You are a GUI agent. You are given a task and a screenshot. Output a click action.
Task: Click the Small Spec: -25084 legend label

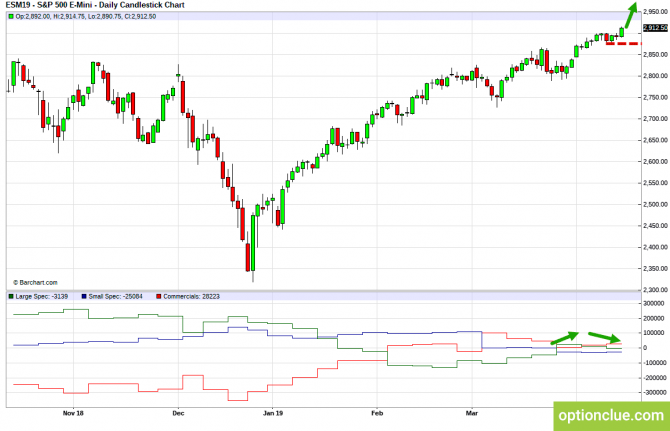click(115, 296)
